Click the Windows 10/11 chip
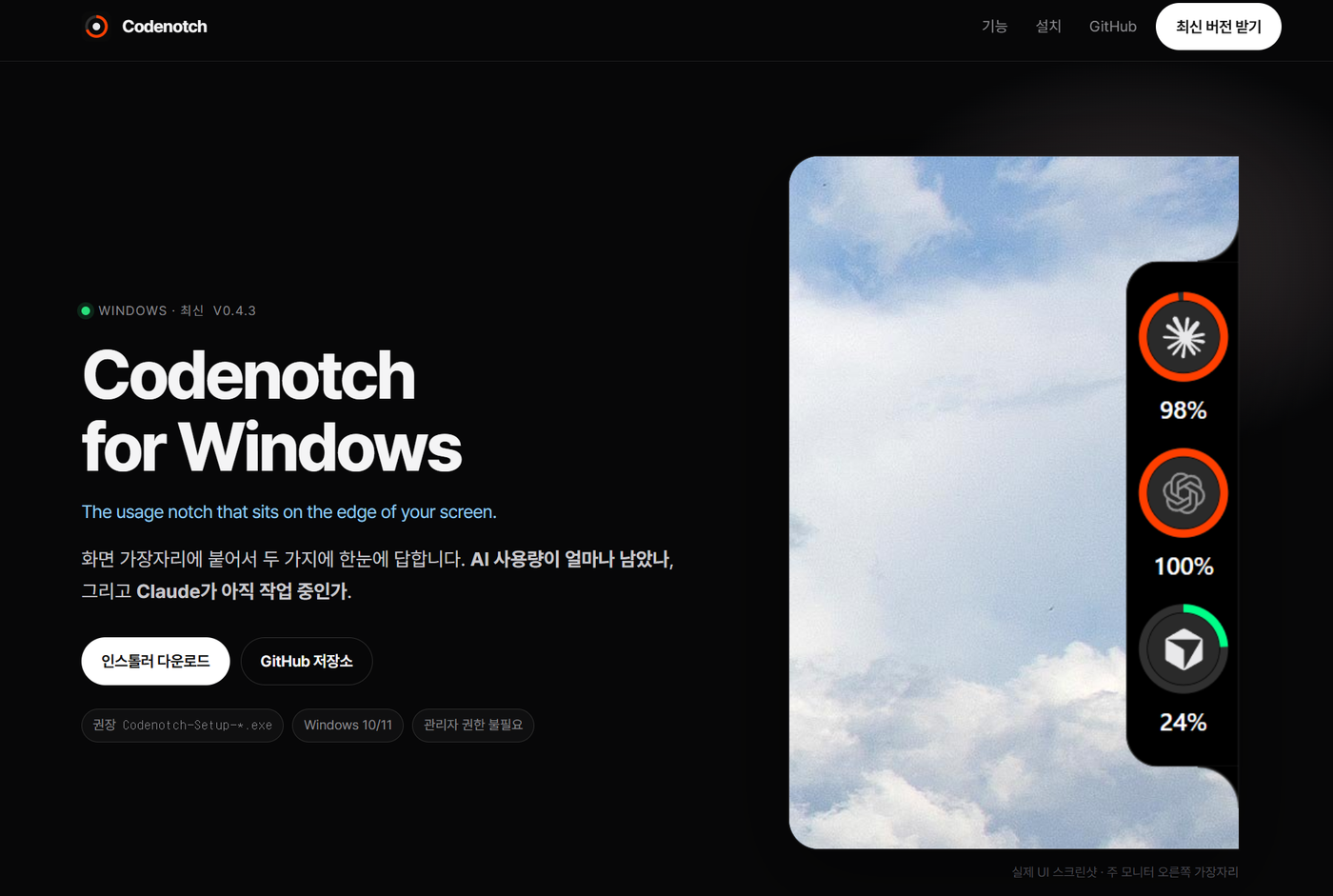This screenshot has width=1333, height=896. (x=348, y=726)
